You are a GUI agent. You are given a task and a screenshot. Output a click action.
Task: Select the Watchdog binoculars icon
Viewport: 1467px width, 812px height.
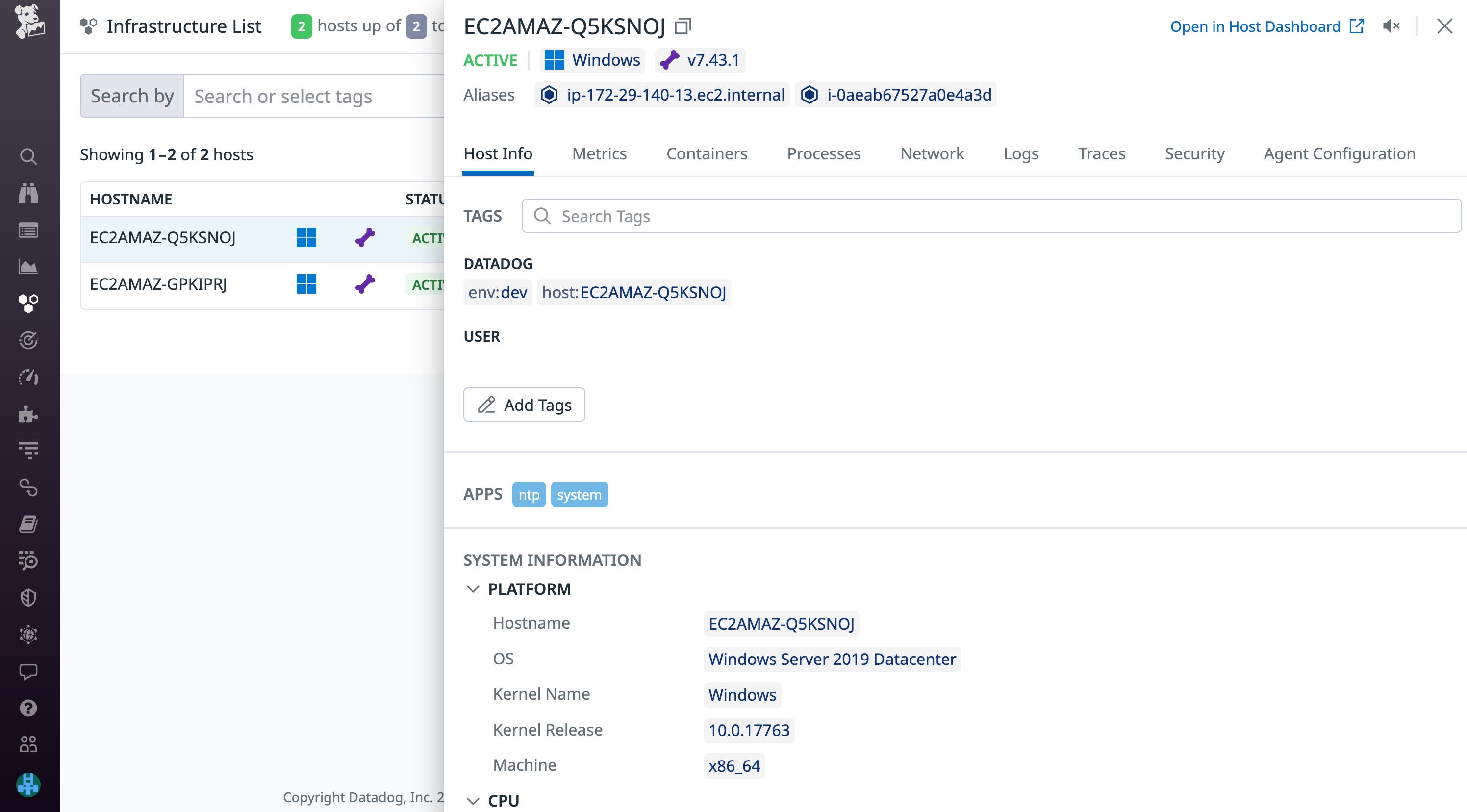[29, 193]
